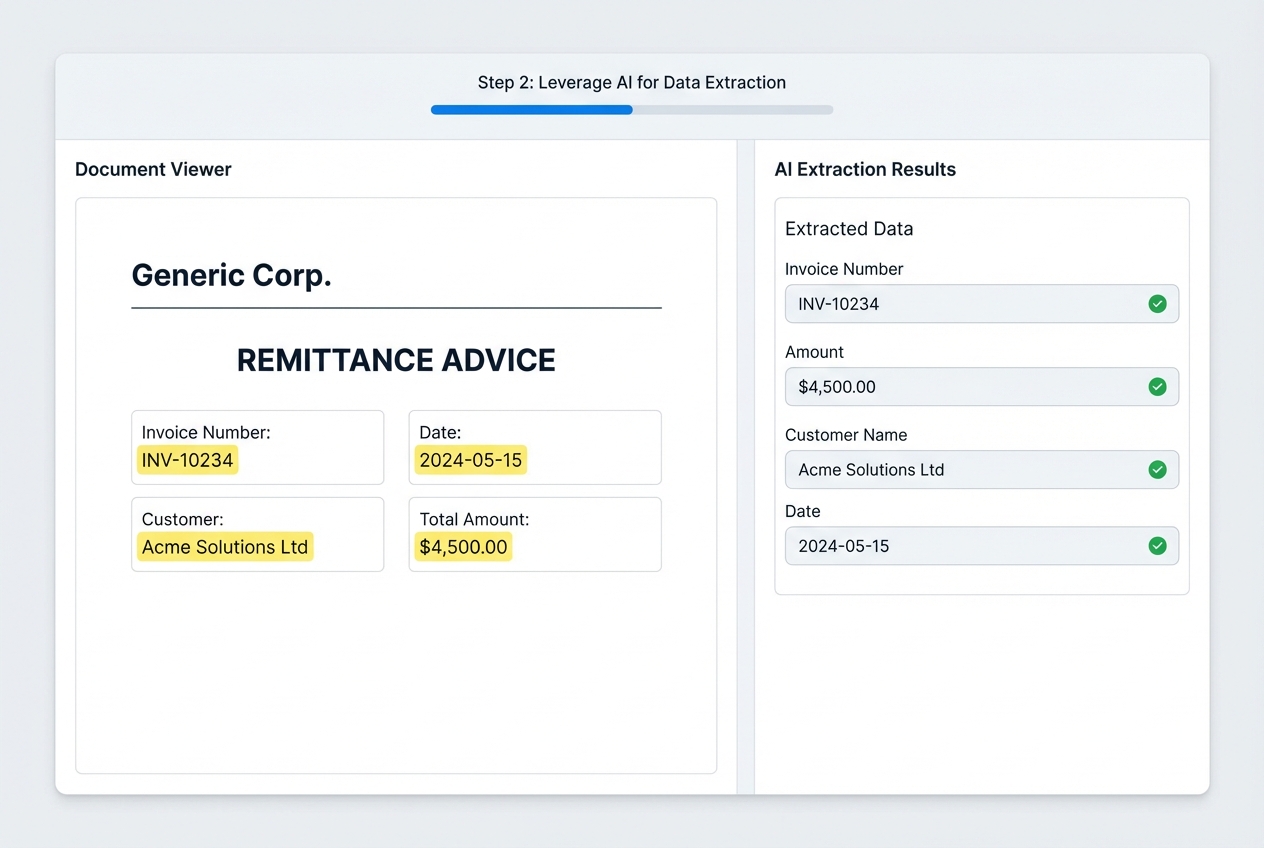Click the Invoice Number box in the document
The width and height of the screenshot is (1264, 848).
(x=257, y=447)
